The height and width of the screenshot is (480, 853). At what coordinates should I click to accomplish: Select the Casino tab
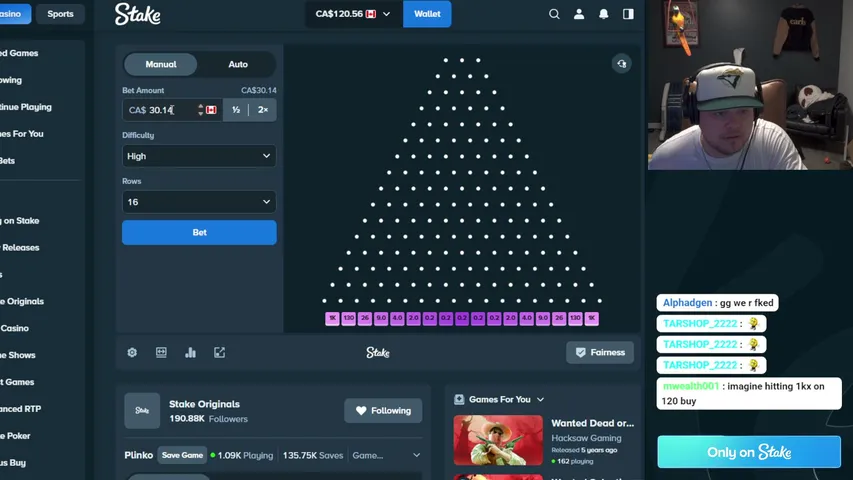13,14
